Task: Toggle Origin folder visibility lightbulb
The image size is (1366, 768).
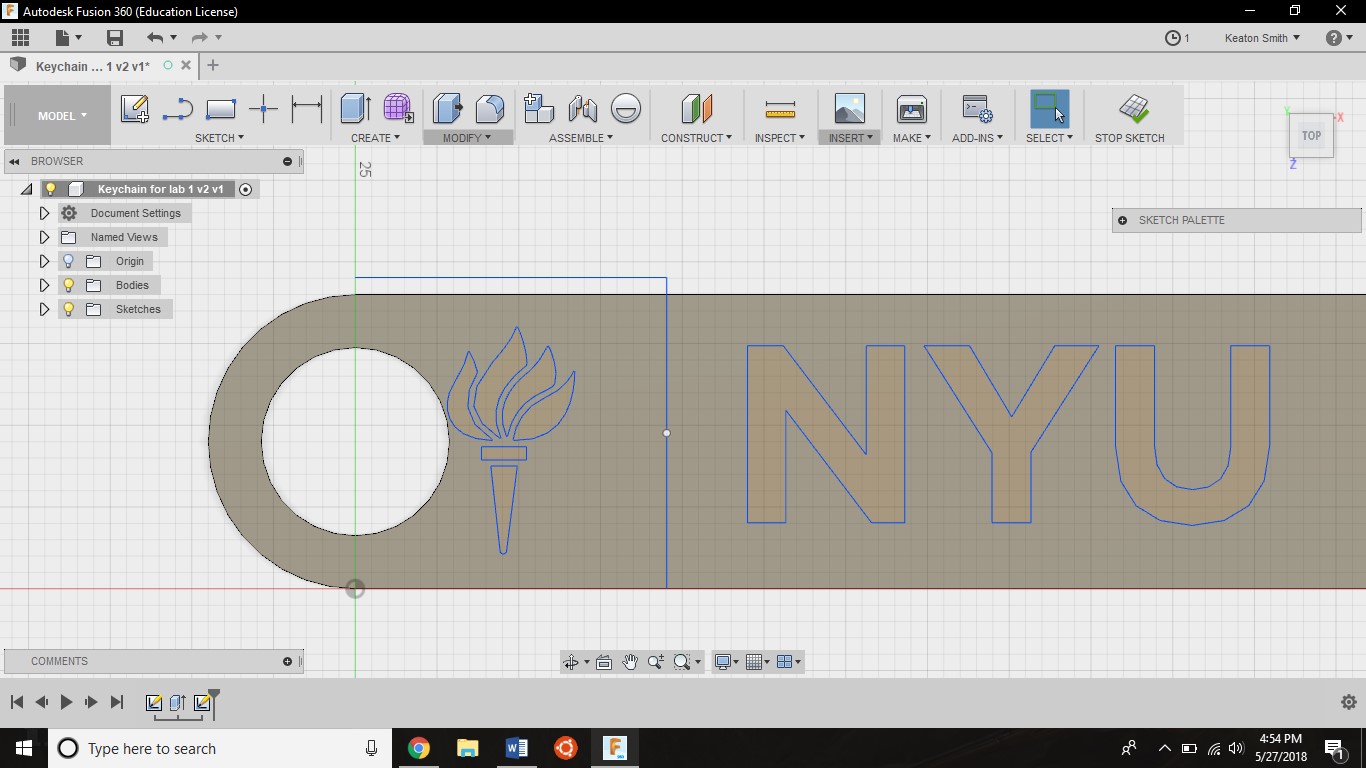Action: pyautogui.click(x=68, y=261)
